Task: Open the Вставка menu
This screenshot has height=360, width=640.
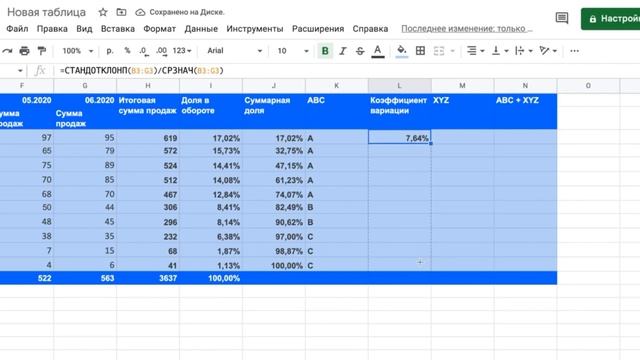Action: 118,29
